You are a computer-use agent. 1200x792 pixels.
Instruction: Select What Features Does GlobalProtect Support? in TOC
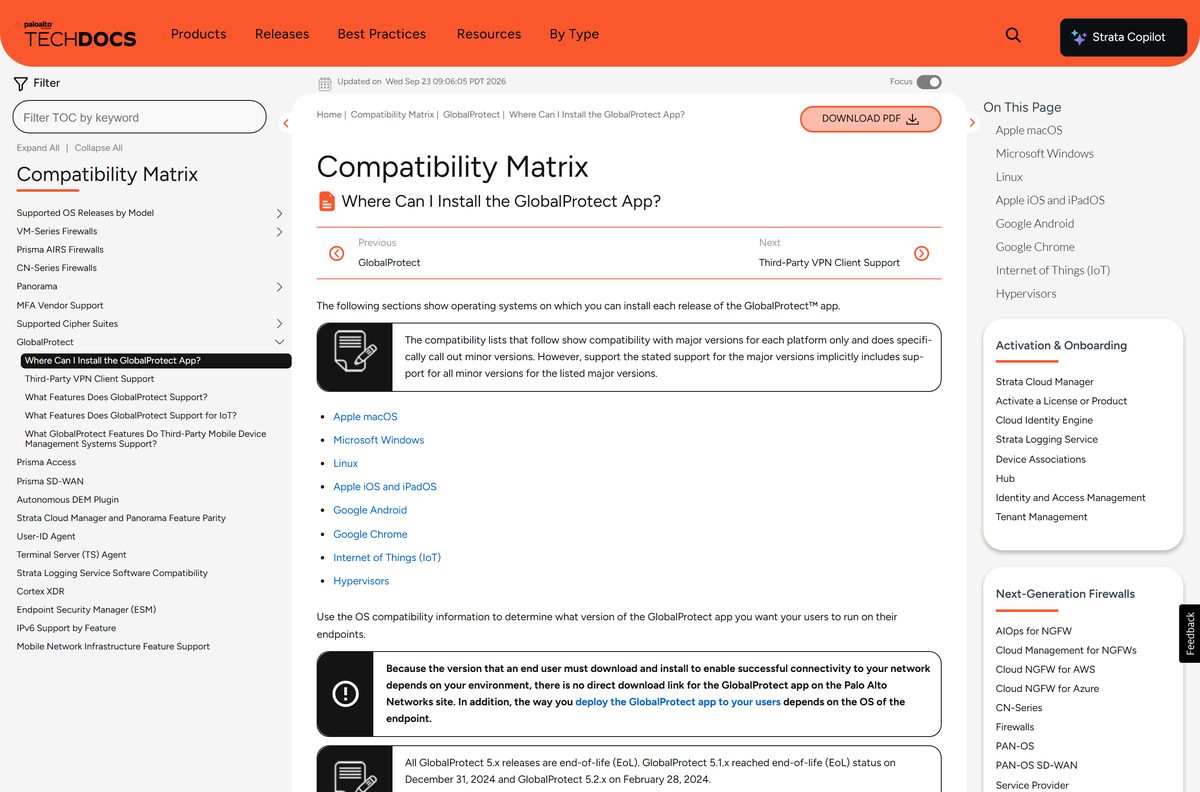pos(116,397)
